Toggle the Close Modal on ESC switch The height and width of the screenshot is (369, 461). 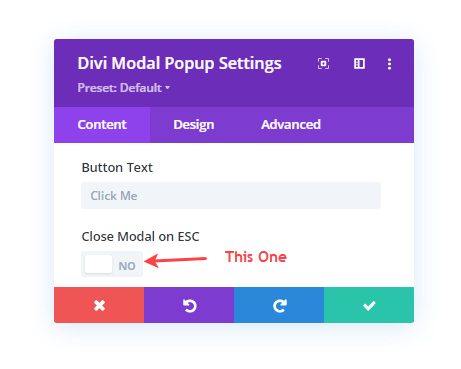(112, 264)
